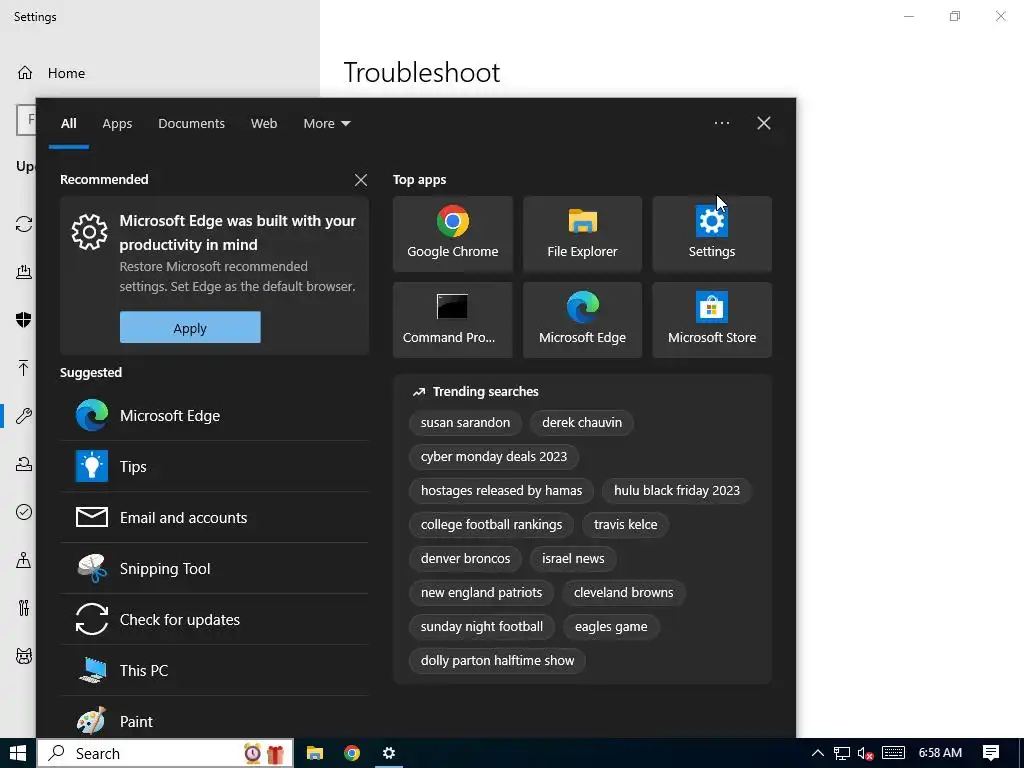Viewport: 1024px width, 768px height.
Task: Switch to the Documents search tab
Action: point(191,123)
